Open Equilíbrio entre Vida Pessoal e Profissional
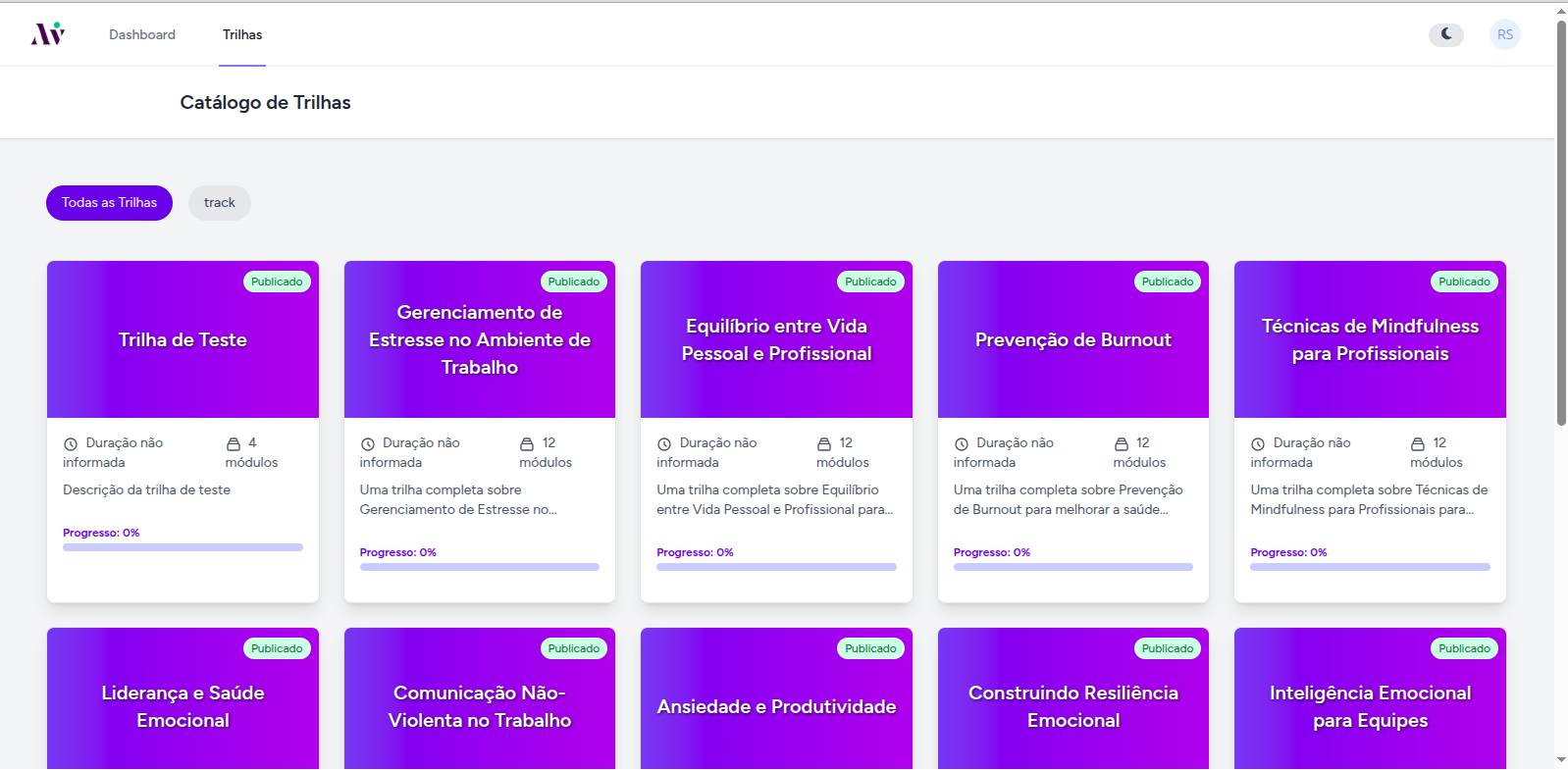1568x770 pixels. pyautogui.click(x=776, y=432)
